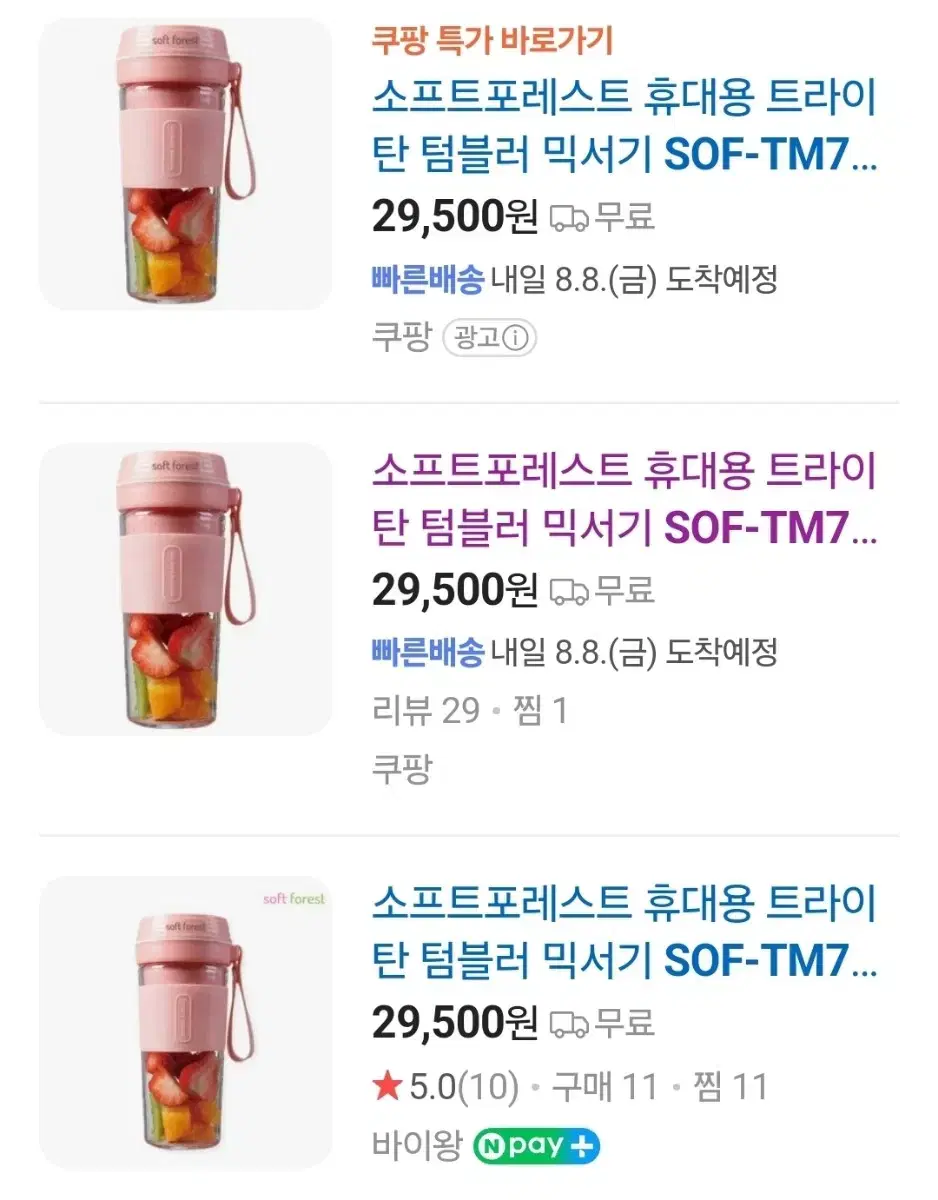Click 빠른배송 label in the first listing
938x1200 pixels.
tap(427, 280)
